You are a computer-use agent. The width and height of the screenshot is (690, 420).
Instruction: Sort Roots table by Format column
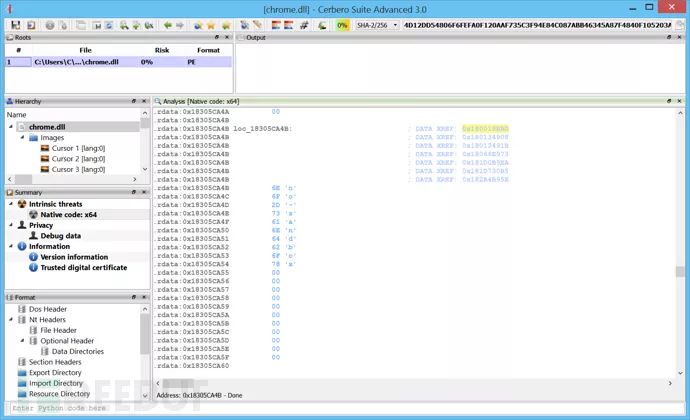tap(208, 50)
